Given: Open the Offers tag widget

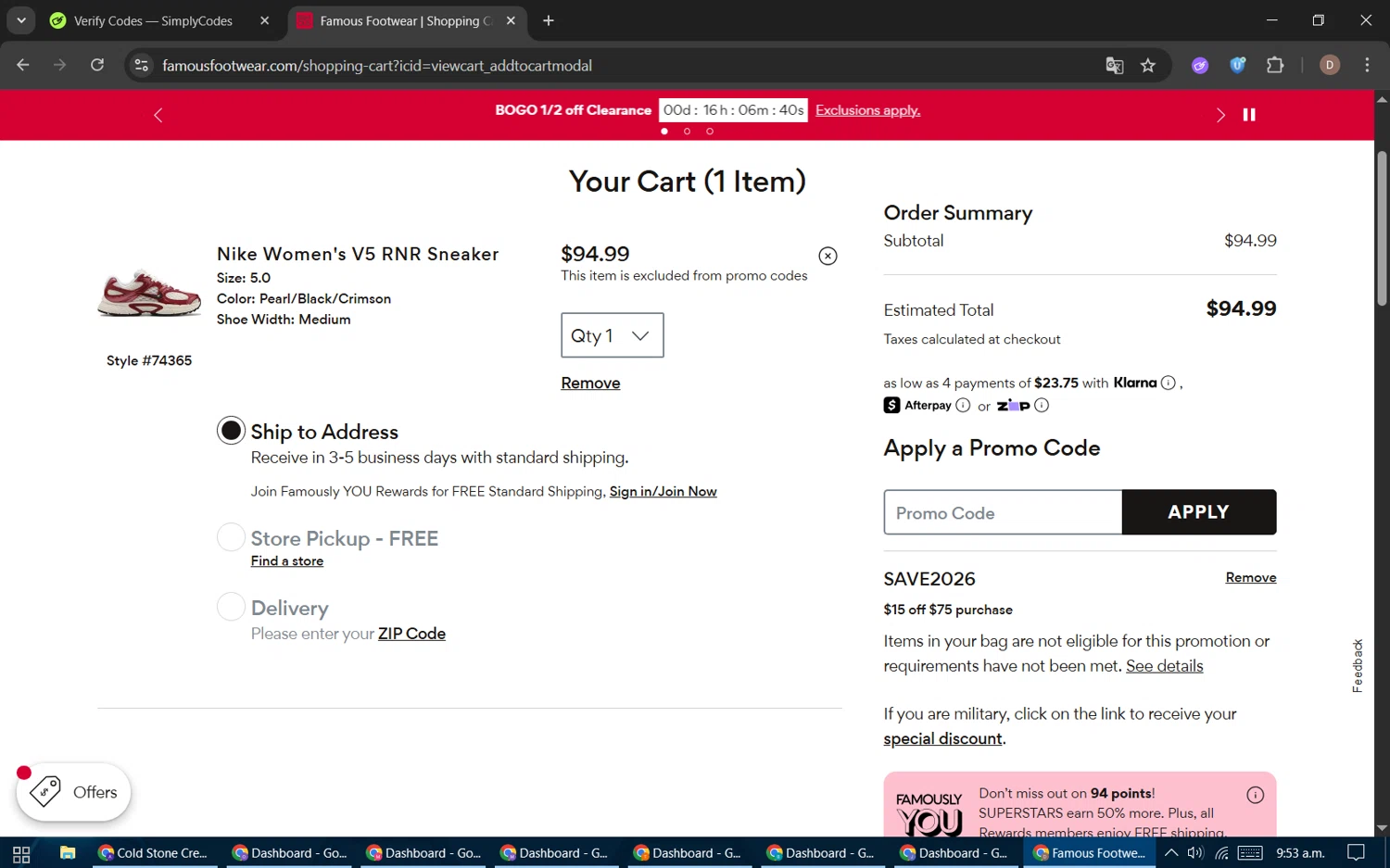Looking at the screenshot, I should (73, 792).
